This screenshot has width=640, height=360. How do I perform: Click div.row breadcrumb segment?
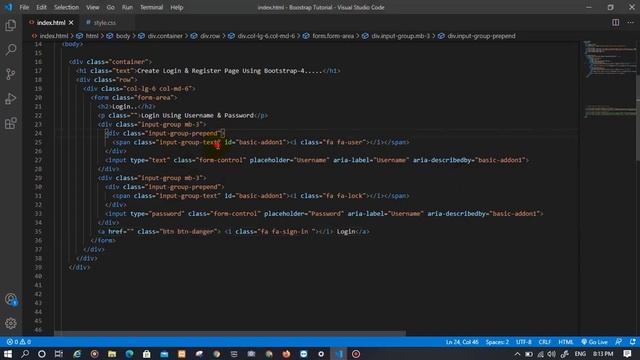tap(210, 36)
